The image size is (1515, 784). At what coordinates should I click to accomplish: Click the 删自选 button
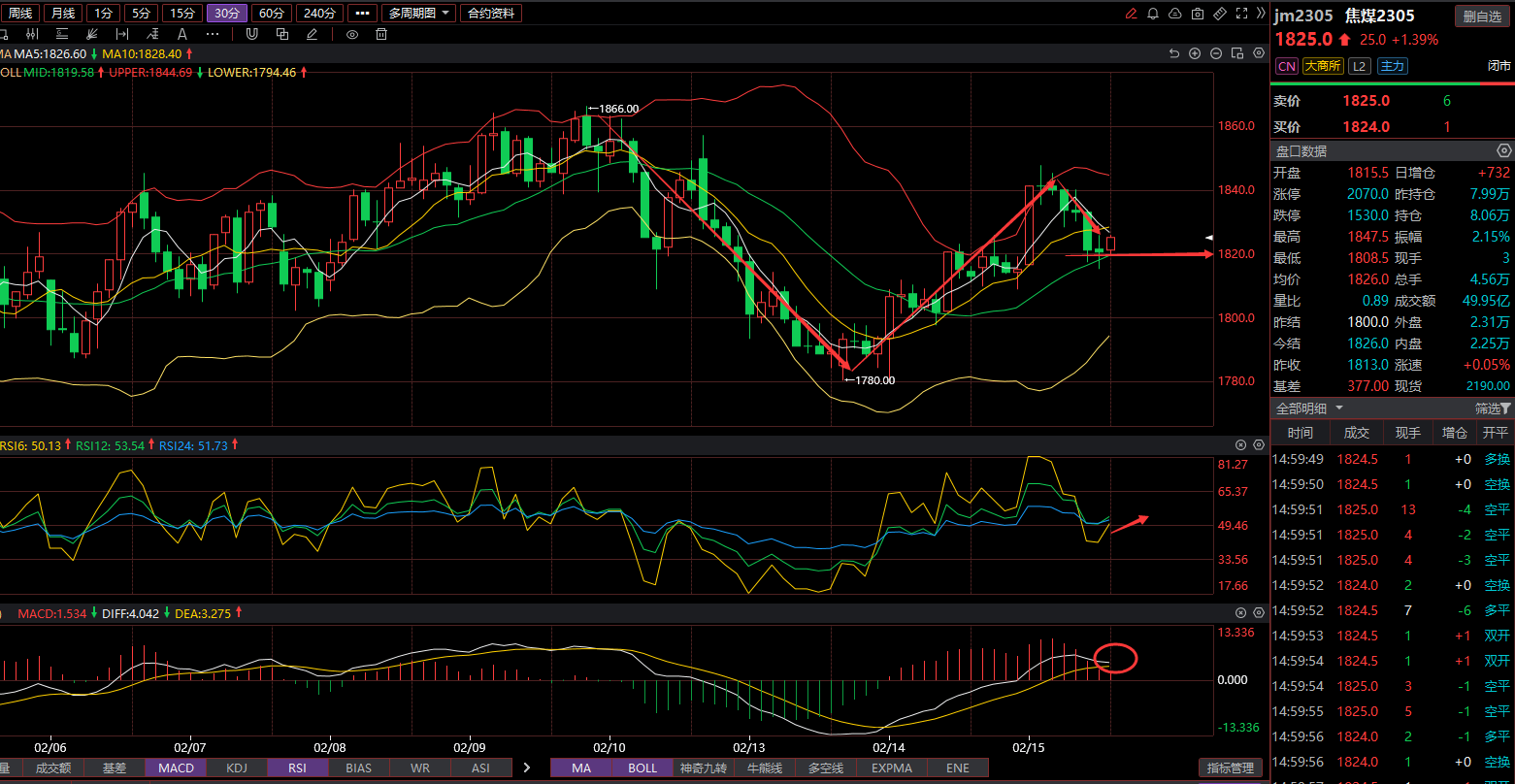(x=1482, y=16)
